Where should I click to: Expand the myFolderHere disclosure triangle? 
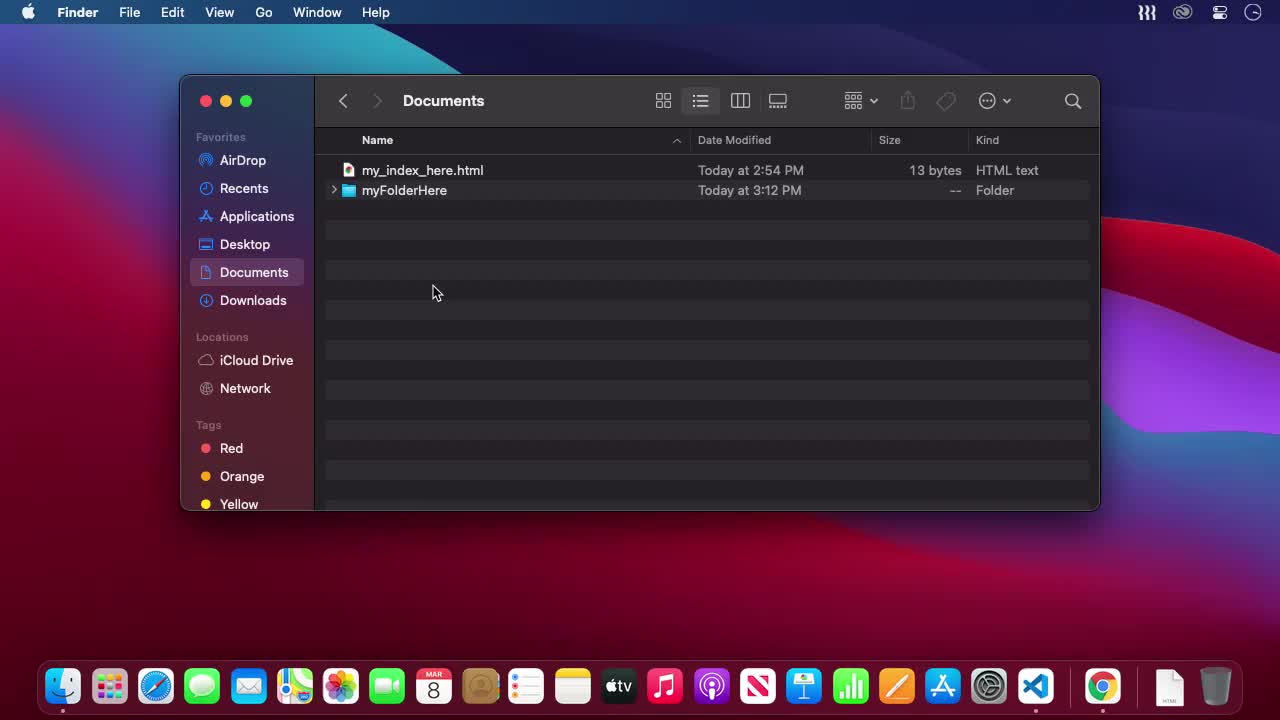(x=334, y=190)
